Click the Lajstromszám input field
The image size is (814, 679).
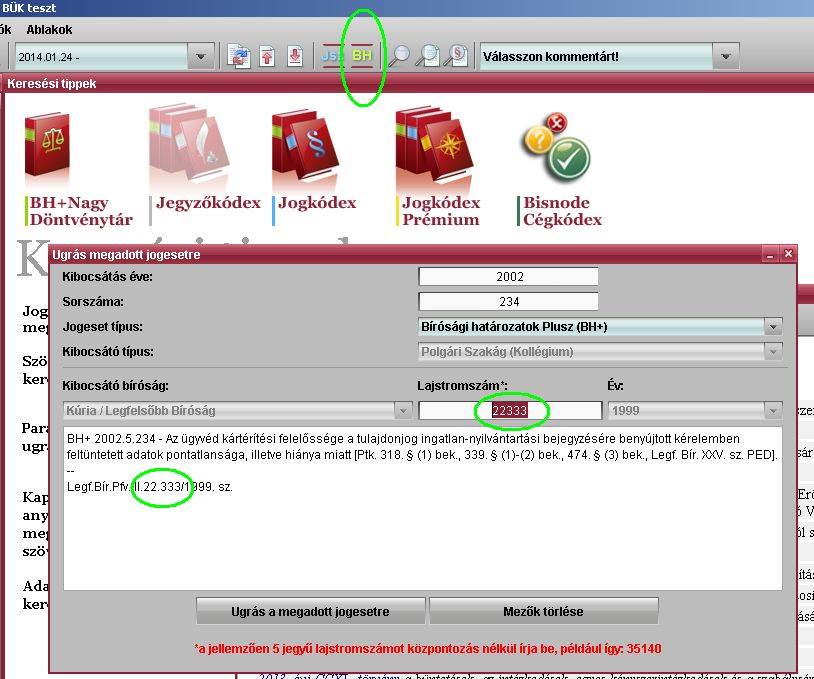pyautogui.click(x=510, y=411)
